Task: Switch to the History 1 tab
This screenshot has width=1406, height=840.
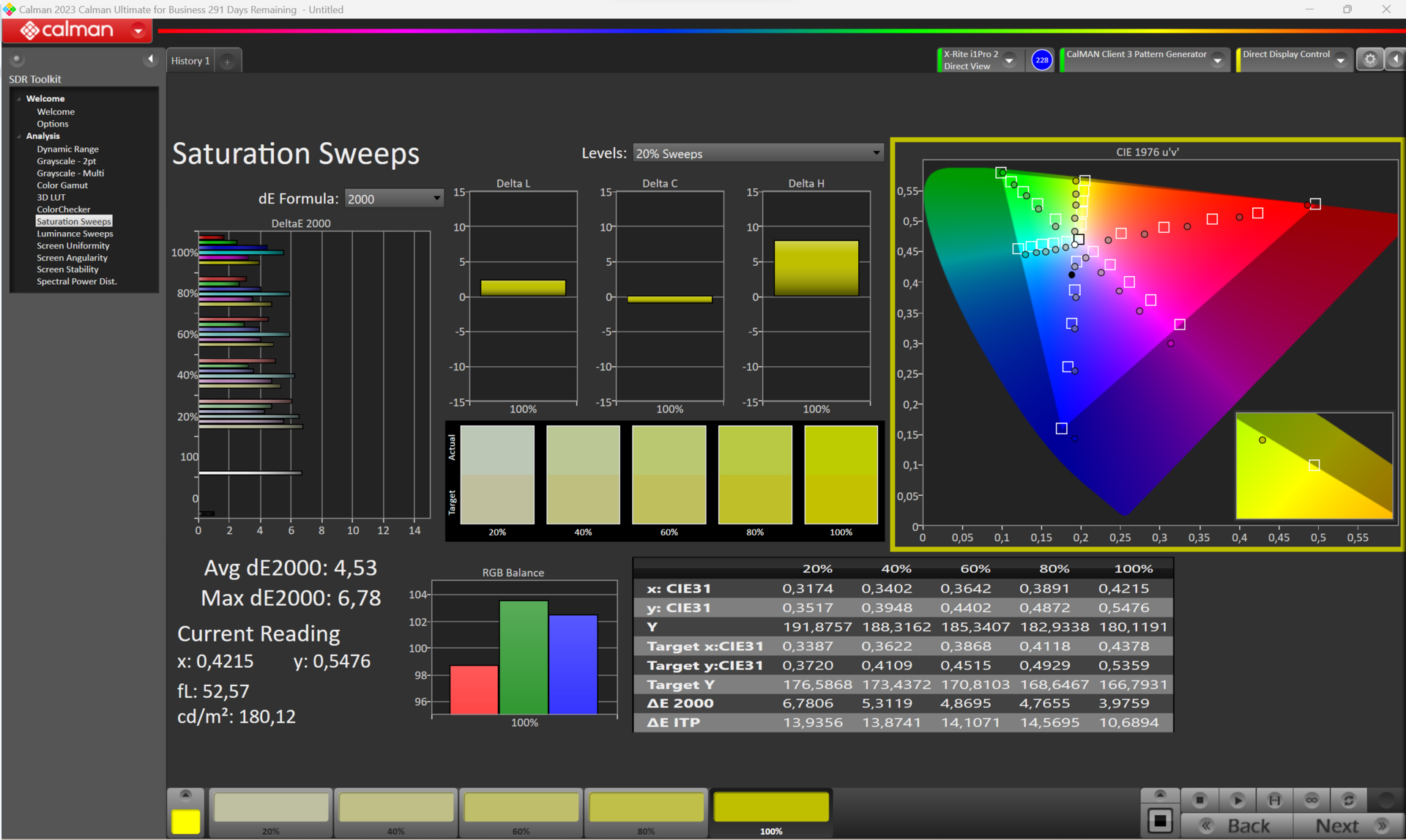Action: [190, 61]
